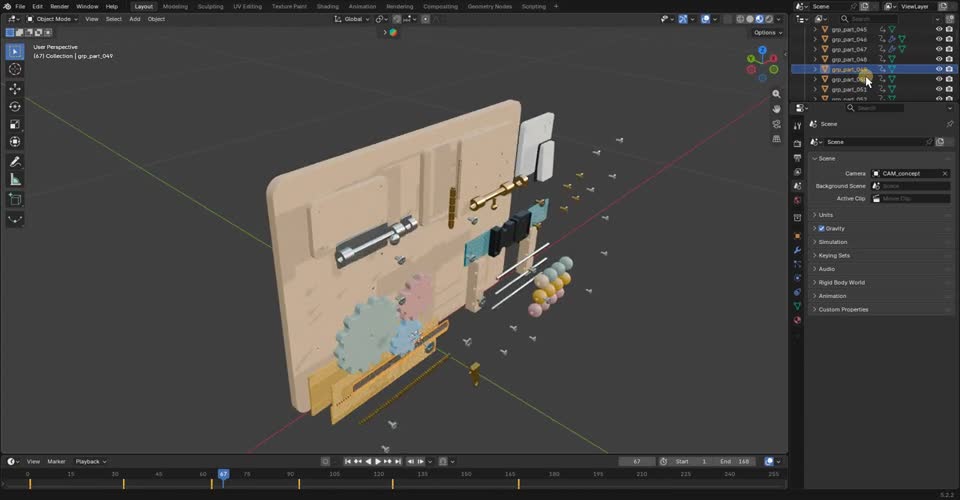Select the Annotate tool
The height and width of the screenshot is (500, 960).
[15, 162]
